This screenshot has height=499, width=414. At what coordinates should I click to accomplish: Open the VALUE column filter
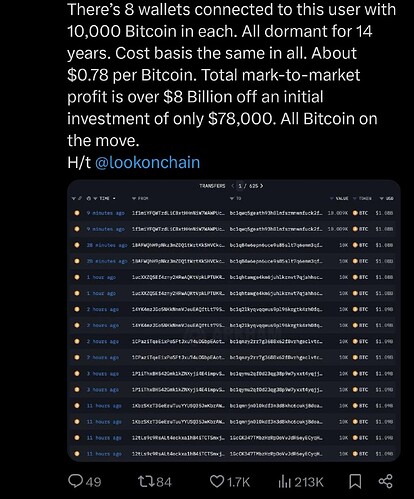tap(339, 198)
